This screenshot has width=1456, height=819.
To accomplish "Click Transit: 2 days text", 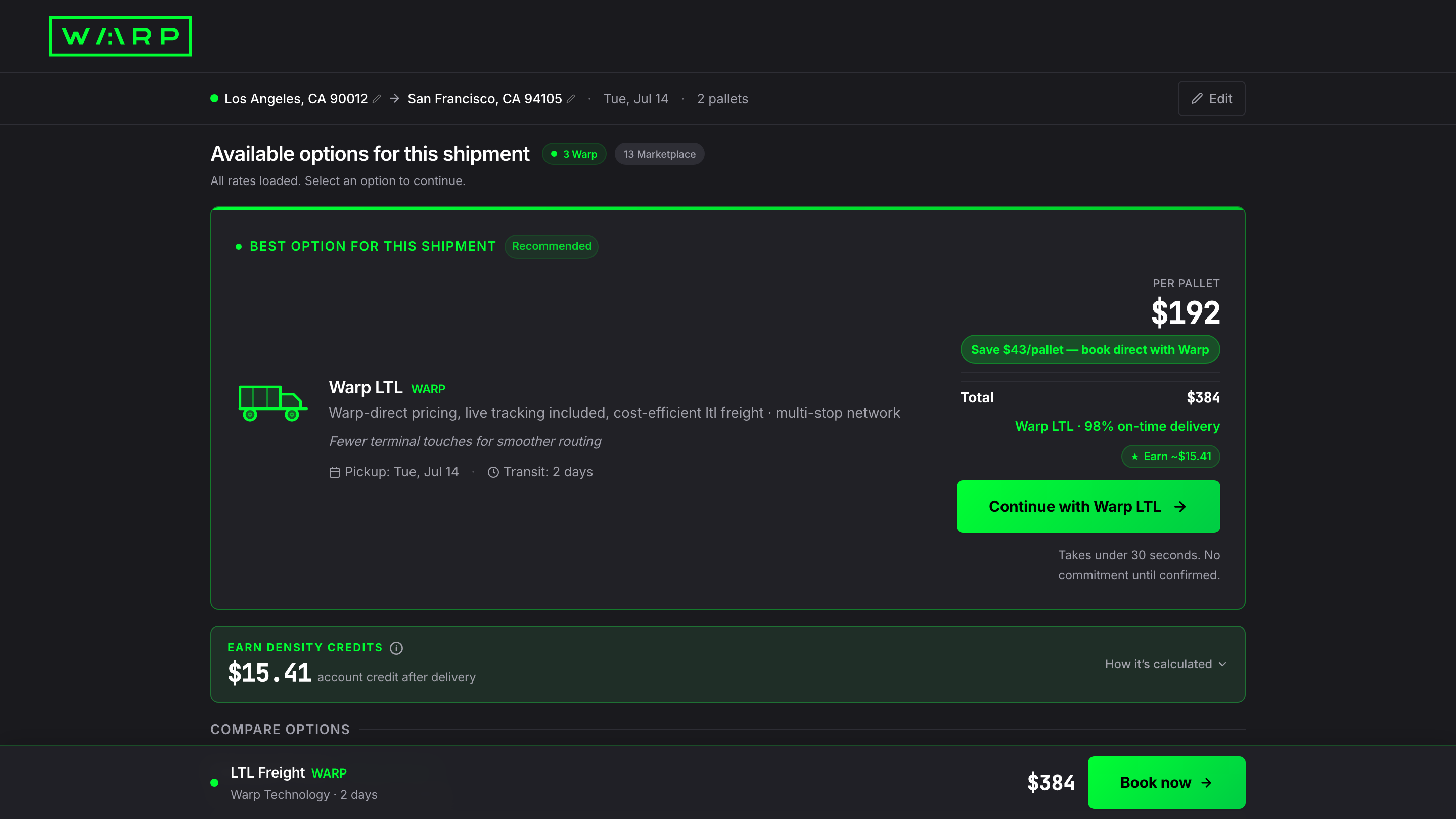I will (x=548, y=472).
